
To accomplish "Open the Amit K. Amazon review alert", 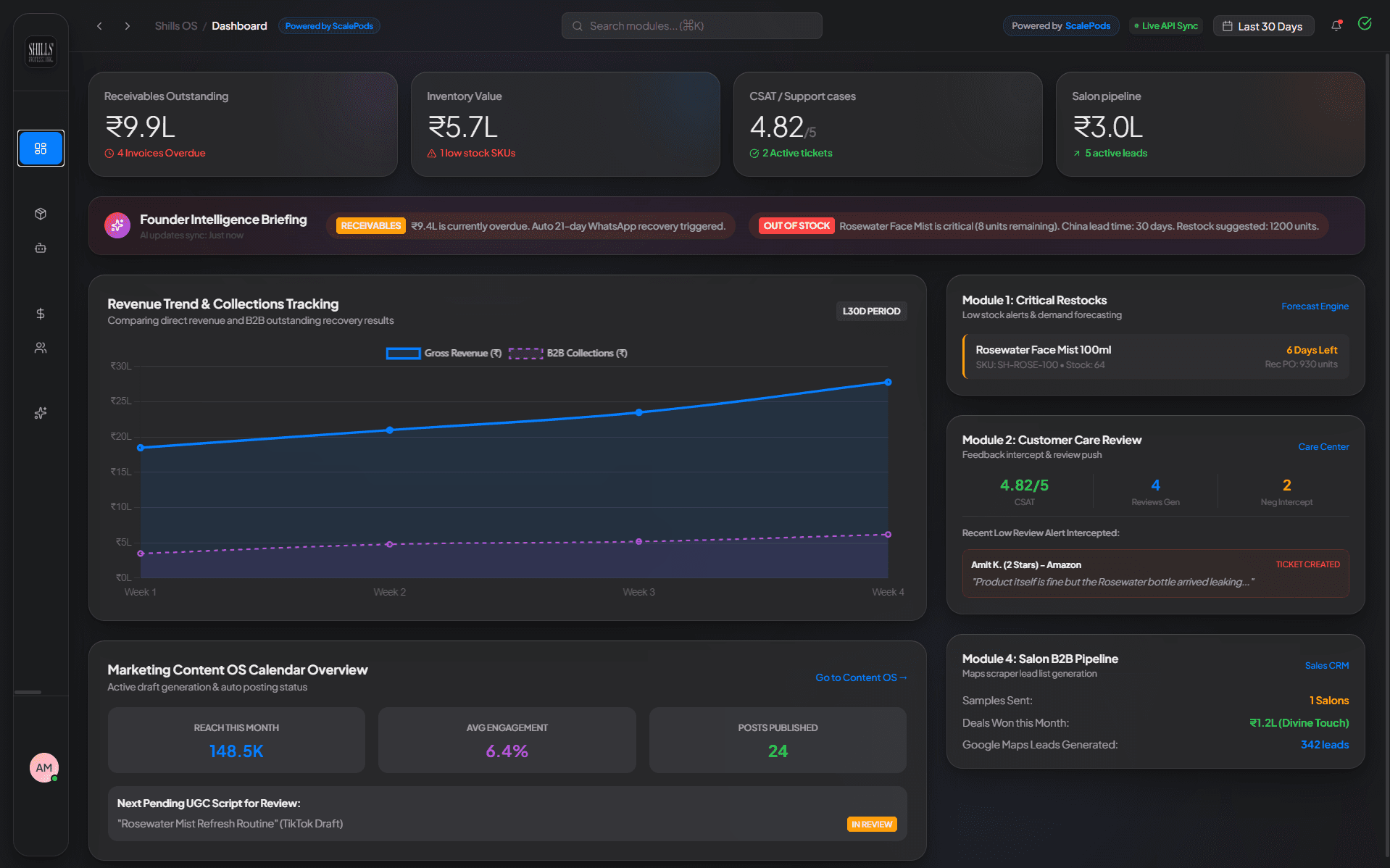I will tap(1155, 573).
